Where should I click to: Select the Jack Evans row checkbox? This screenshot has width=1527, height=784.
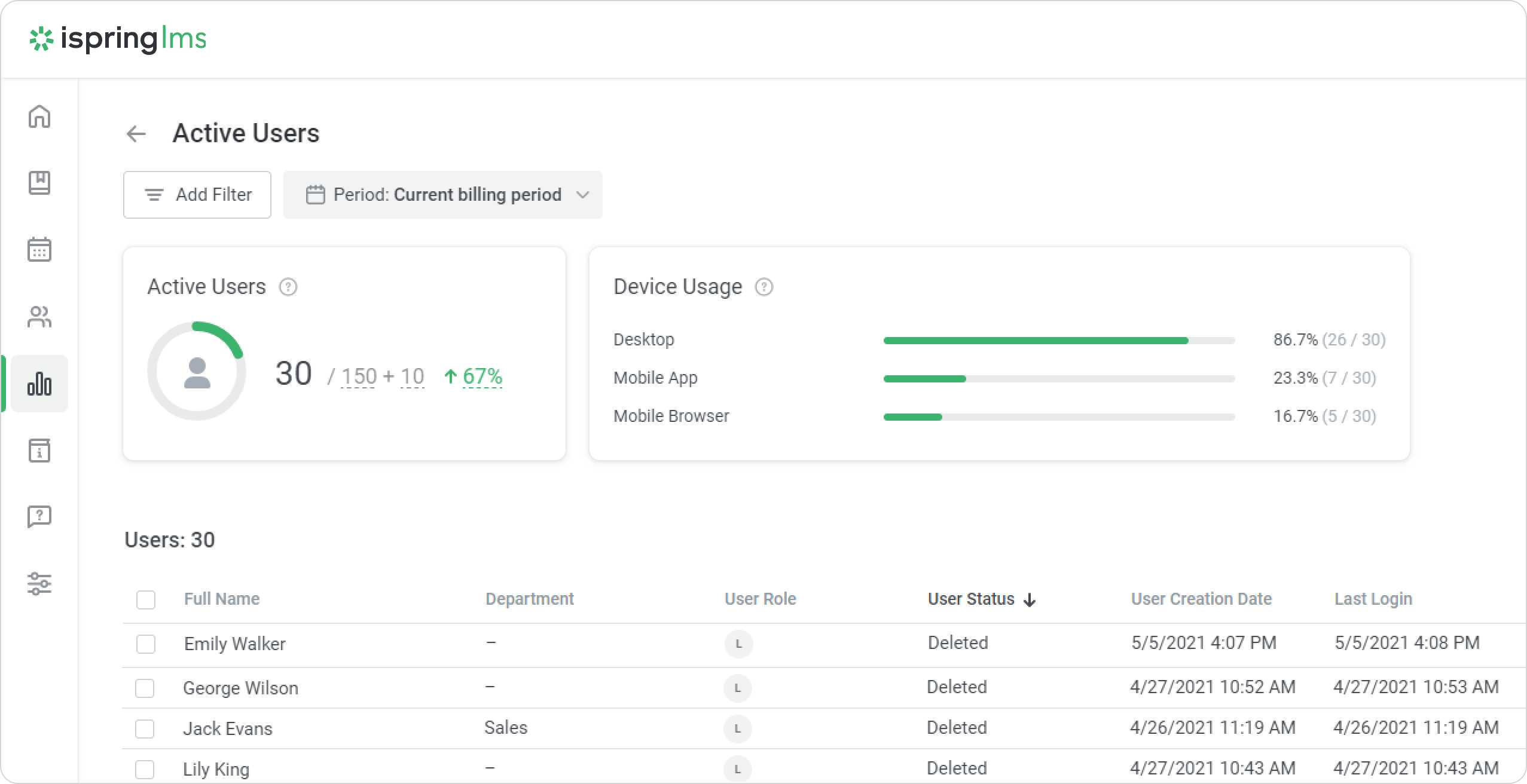click(x=145, y=729)
